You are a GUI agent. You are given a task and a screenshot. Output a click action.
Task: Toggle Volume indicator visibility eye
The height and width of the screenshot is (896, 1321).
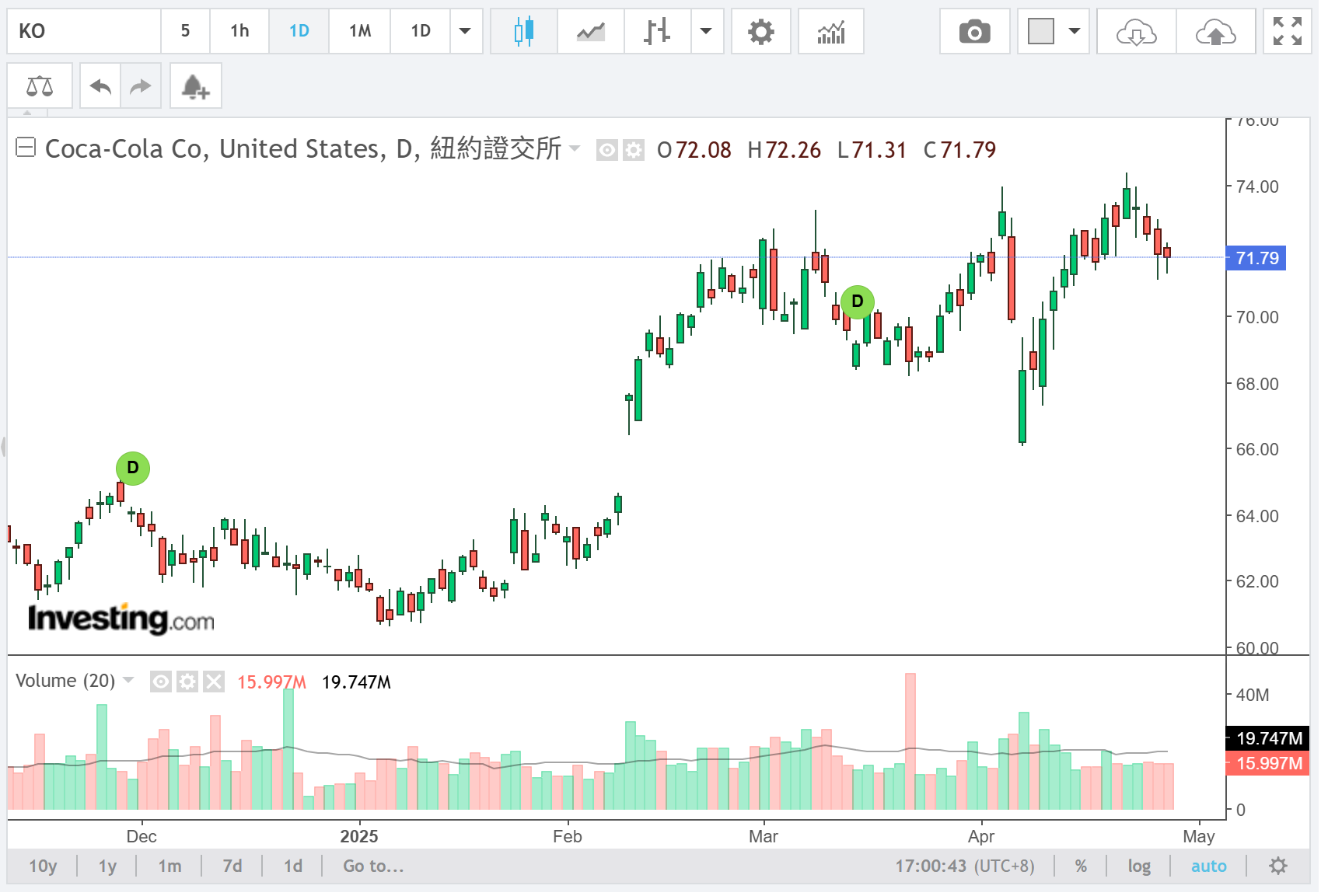pyautogui.click(x=160, y=682)
